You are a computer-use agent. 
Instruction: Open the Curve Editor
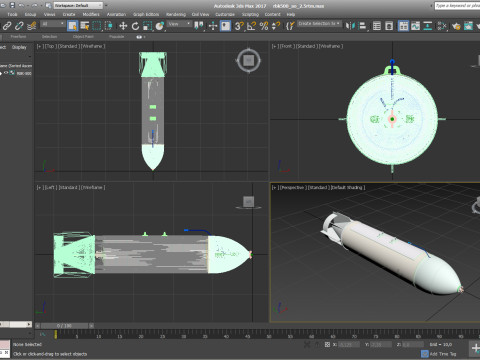click(415, 26)
